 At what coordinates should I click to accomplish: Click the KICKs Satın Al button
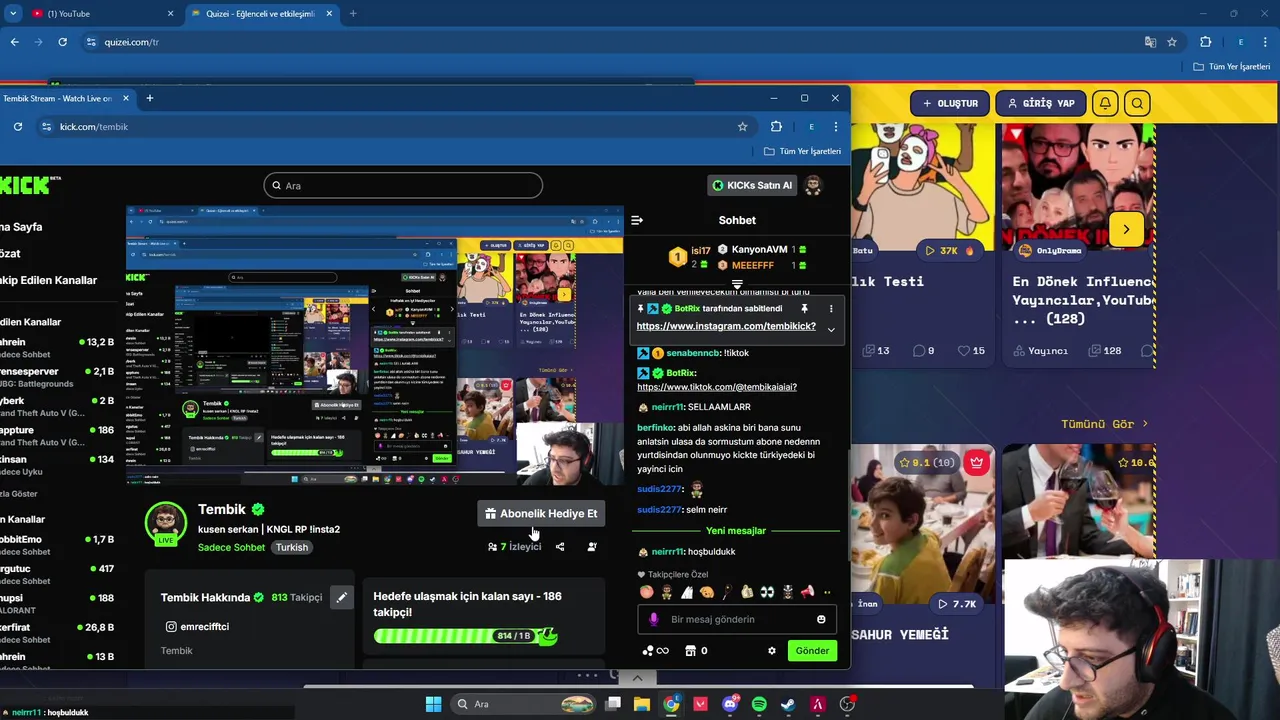pyautogui.click(x=753, y=185)
